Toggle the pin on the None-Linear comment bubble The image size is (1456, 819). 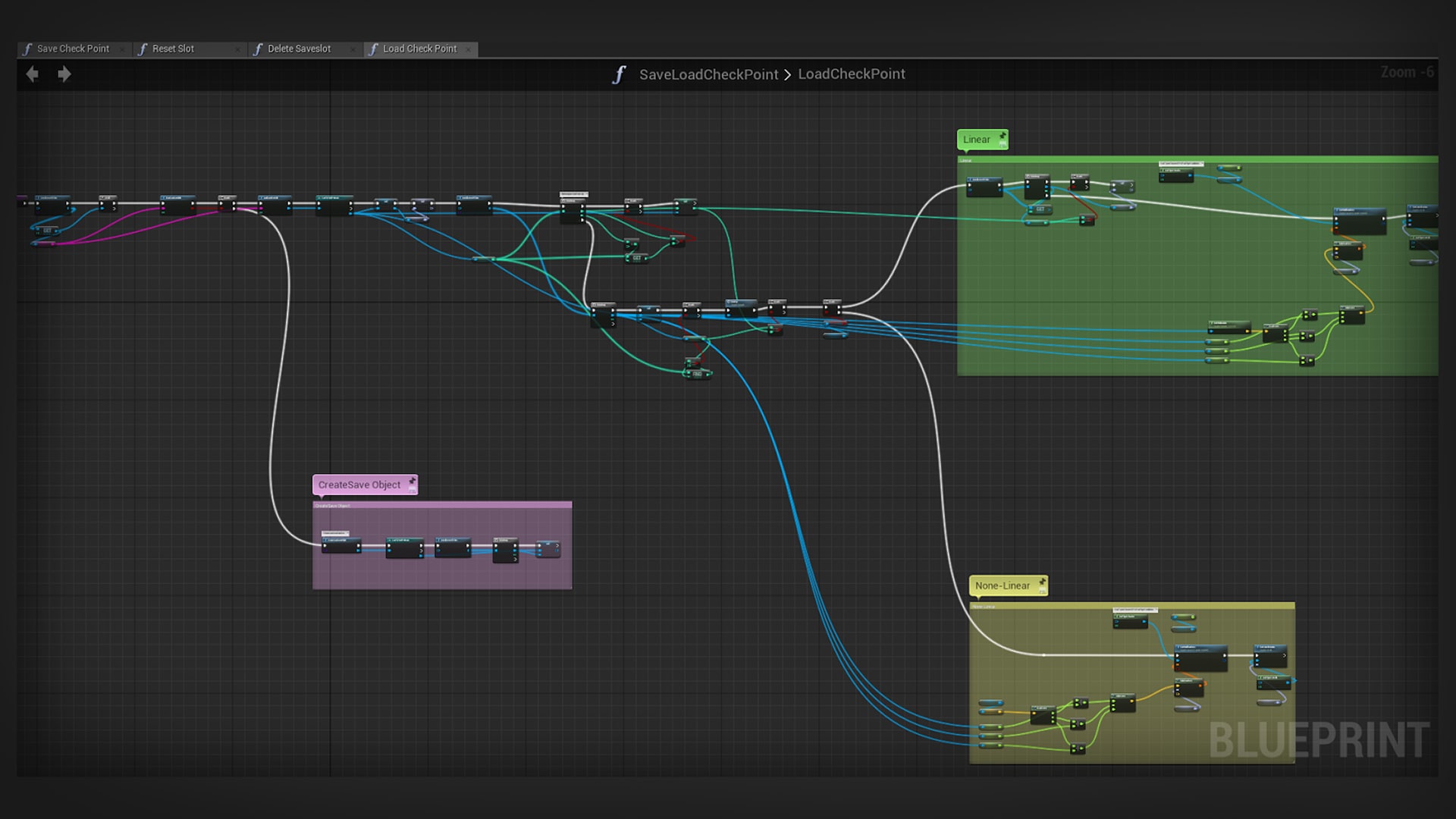tap(1043, 582)
